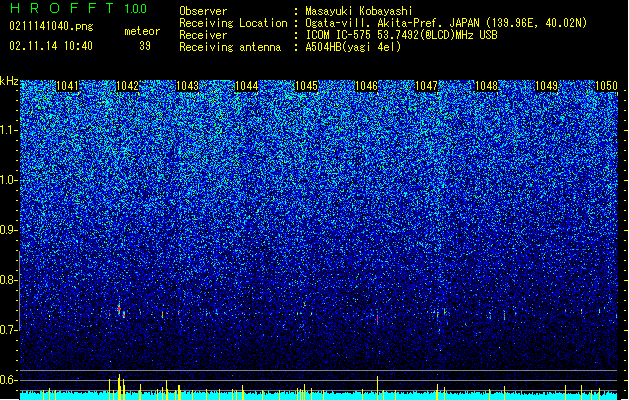The width and height of the screenshot is (629, 400).
Task: Click the version number 1.0.0
Action: coord(136,8)
